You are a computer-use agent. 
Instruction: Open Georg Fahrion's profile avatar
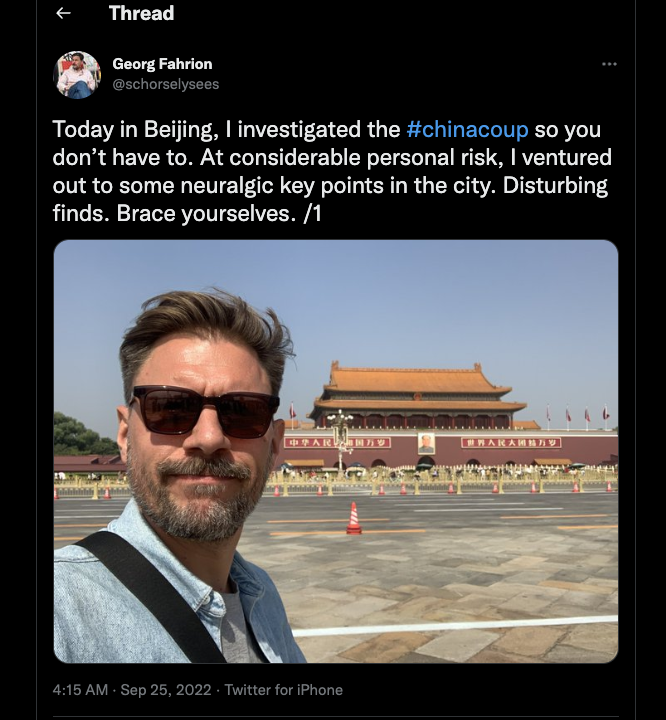pyautogui.click(x=77, y=74)
